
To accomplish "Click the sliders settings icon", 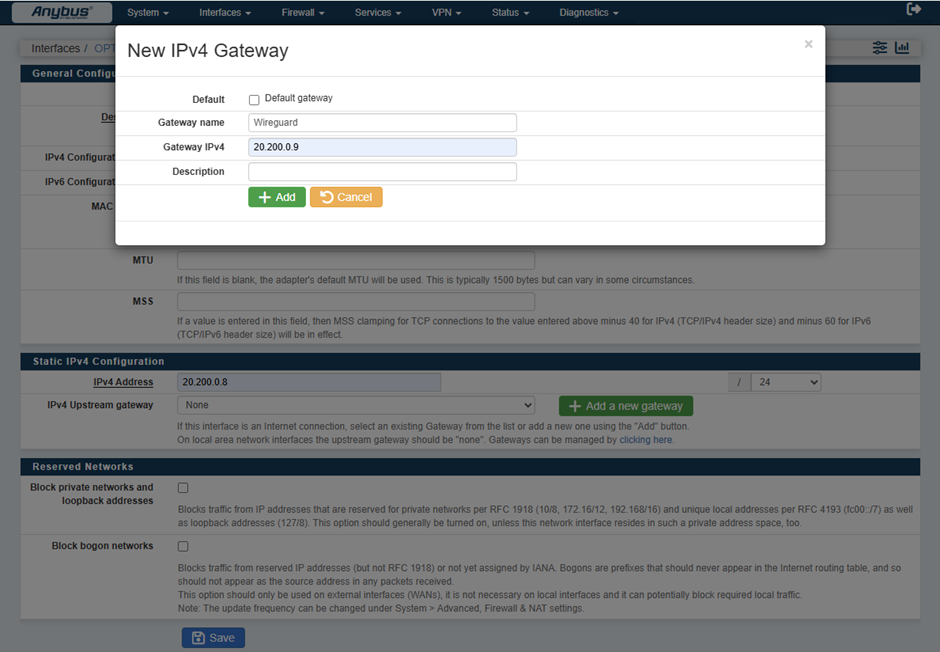I will (x=880, y=48).
